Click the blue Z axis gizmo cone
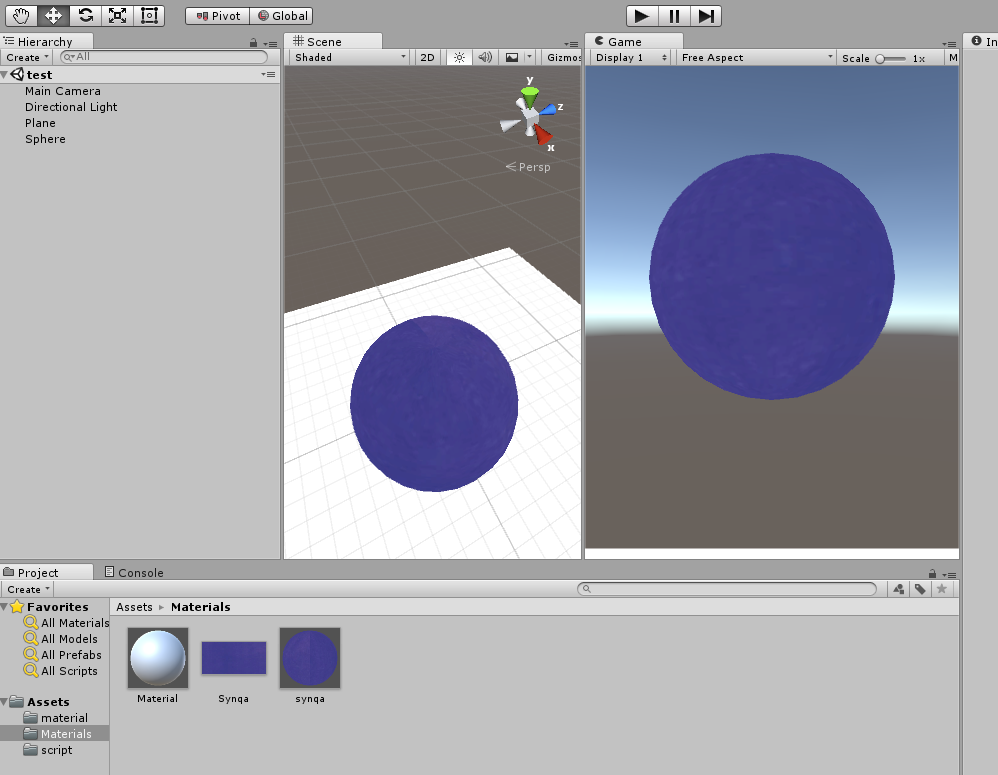The image size is (998, 775). [546, 111]
